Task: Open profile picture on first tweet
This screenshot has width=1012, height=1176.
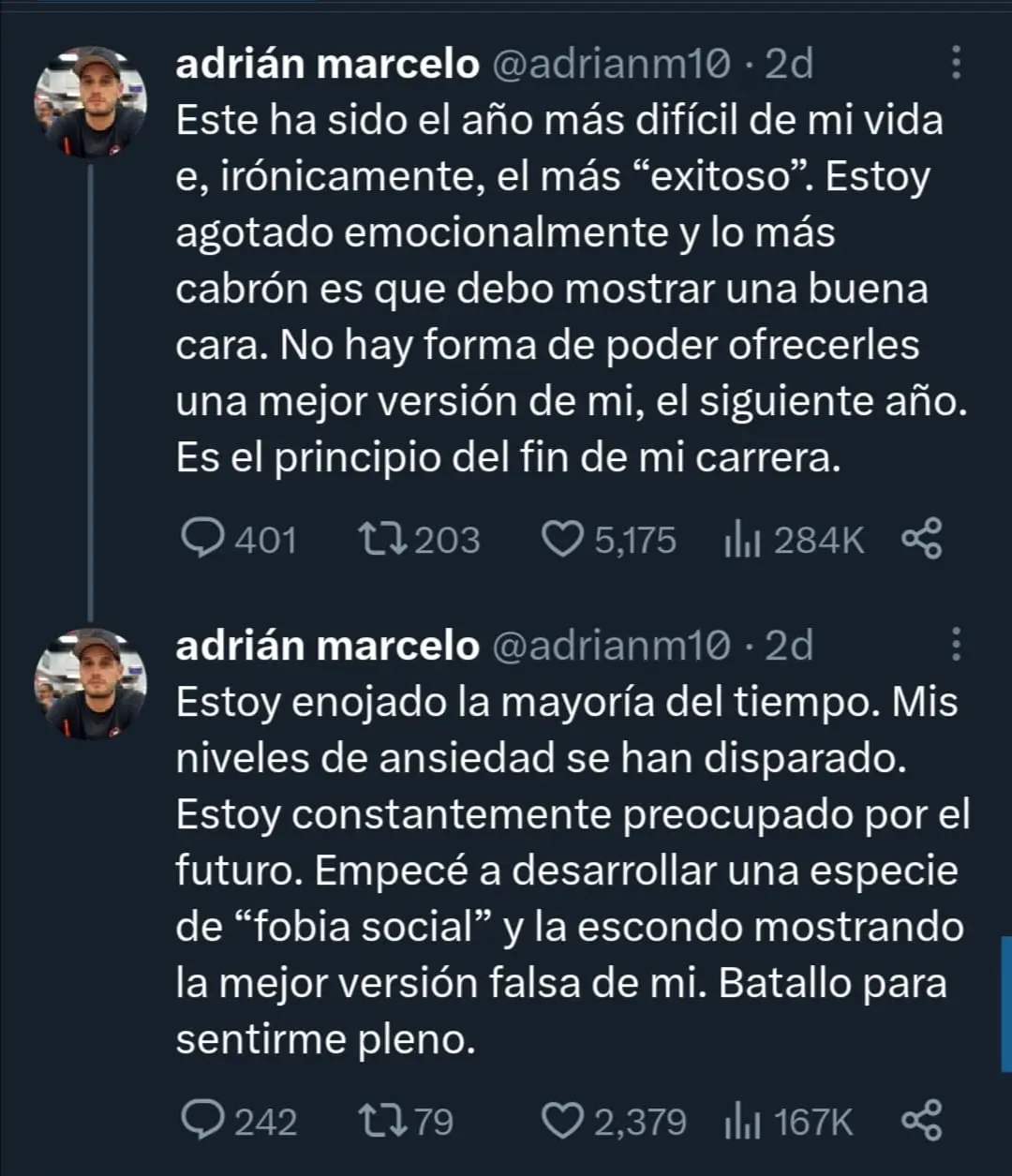Action: tap(90, 101)
